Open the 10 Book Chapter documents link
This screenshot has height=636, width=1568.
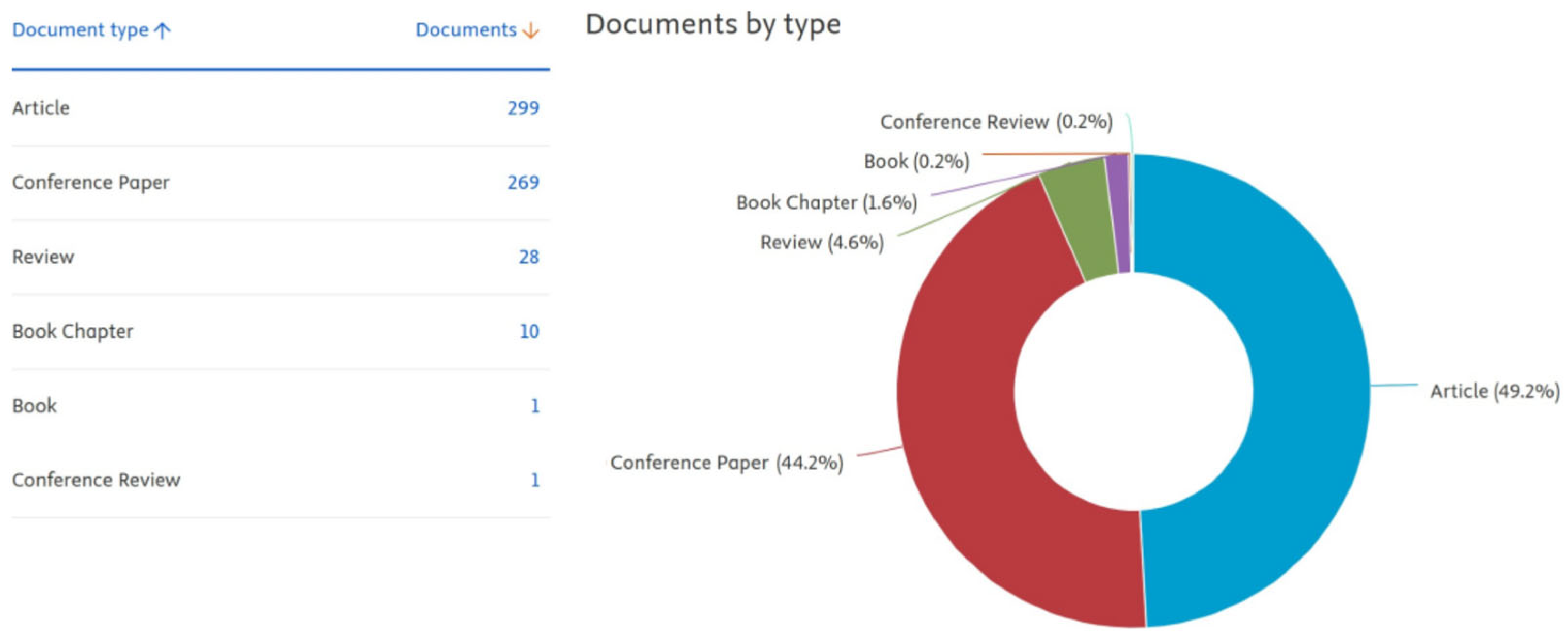528,331
